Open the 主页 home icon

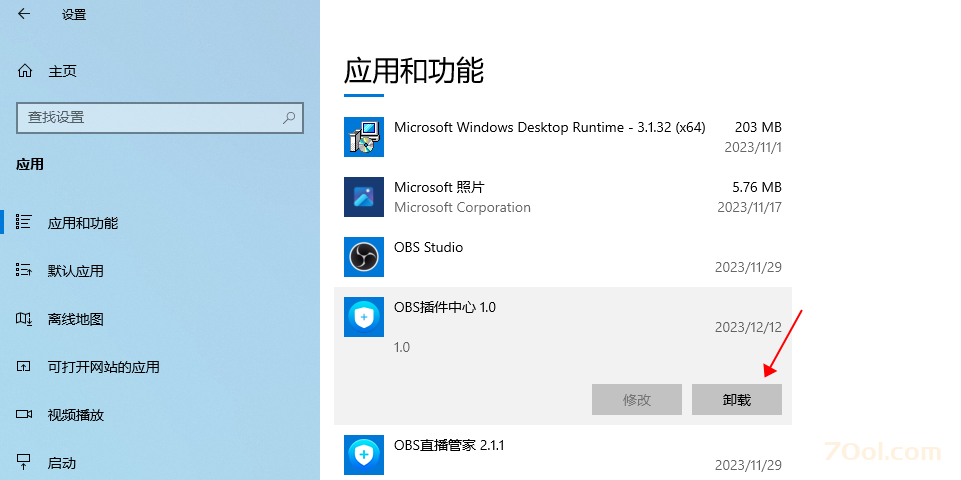(x=25, y=71)
